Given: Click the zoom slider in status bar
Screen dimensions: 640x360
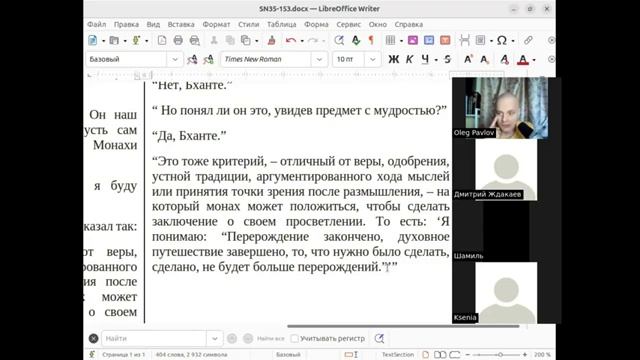Looking at the screenshot, I should tap(496, 355).
